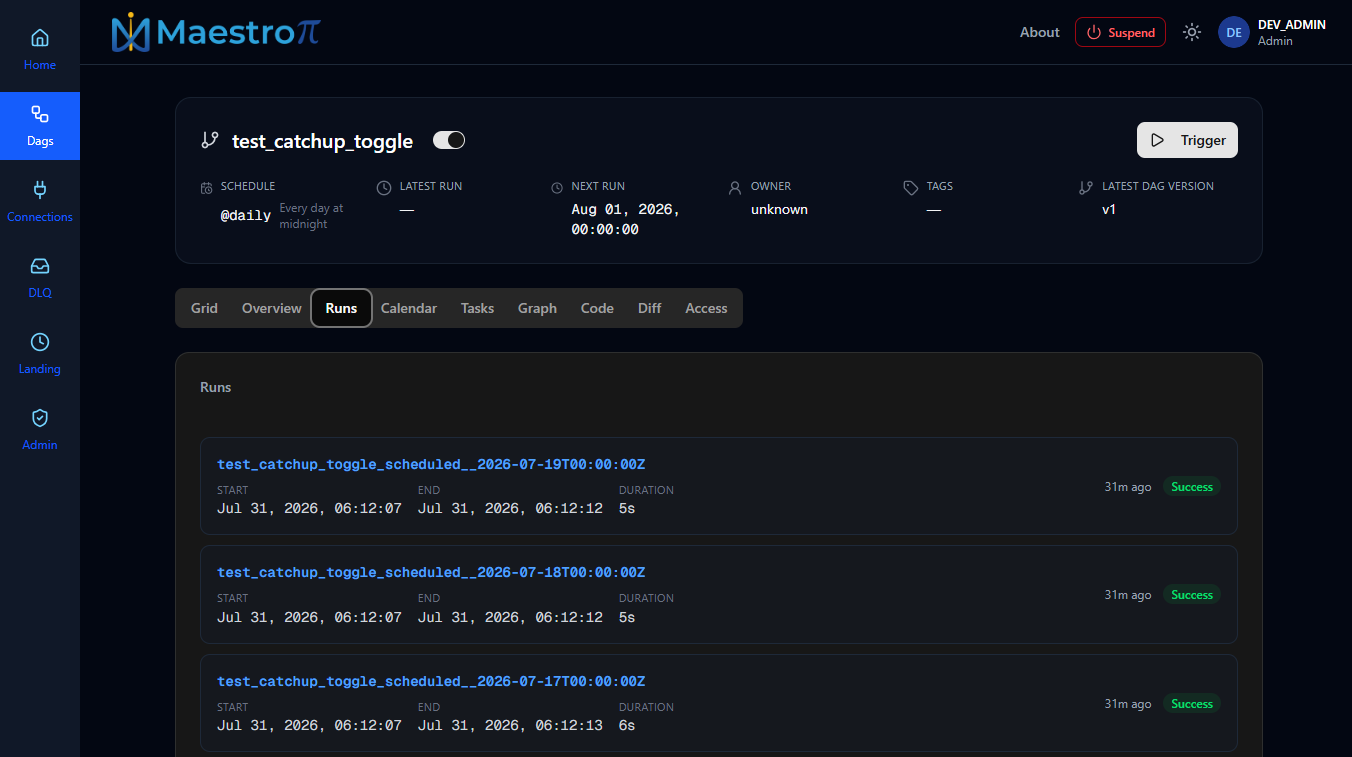Switch to the Calendar tab
This screenshot has height=757, width=1352.
tap(409, 308)
